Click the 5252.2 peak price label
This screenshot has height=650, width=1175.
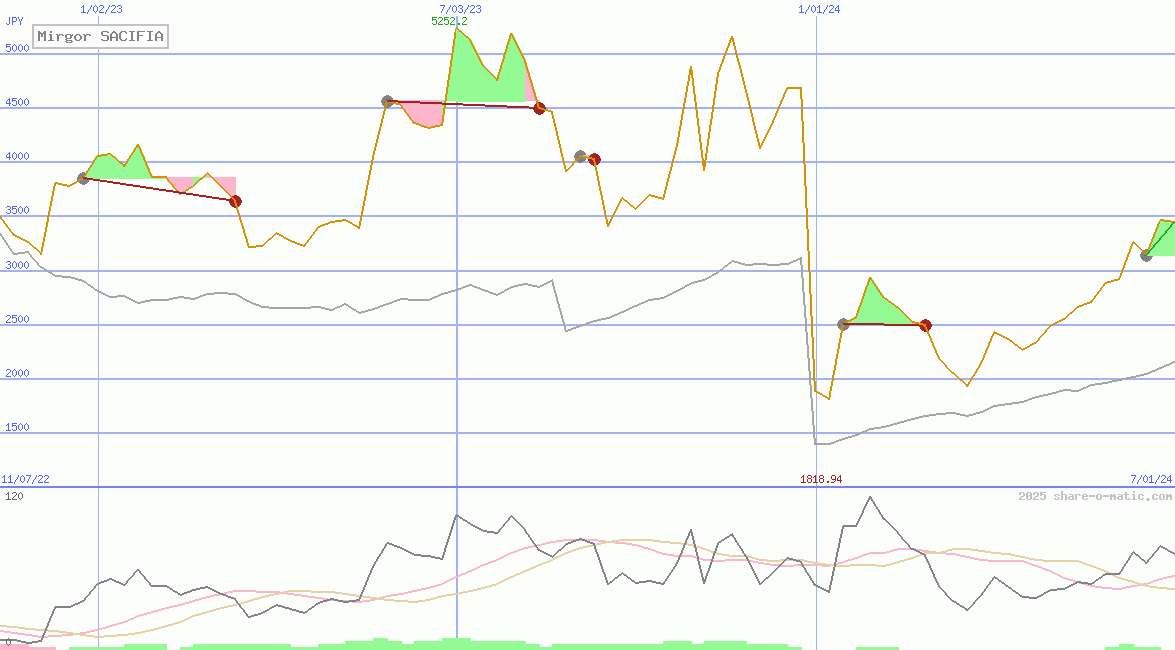point(449,21)
